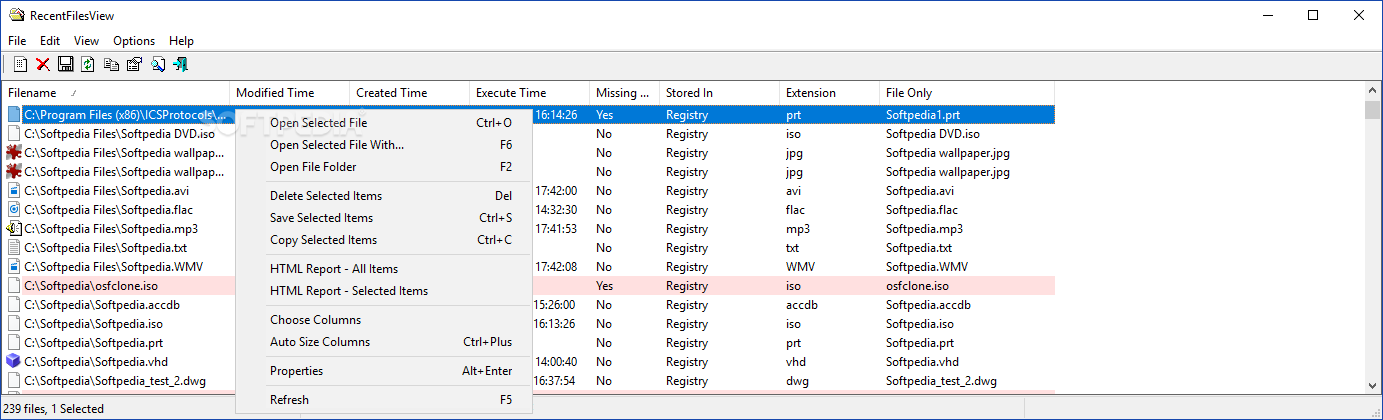Choose Open Selected File in context menu
Screen dimensions: 1383x420
point(383,123)
